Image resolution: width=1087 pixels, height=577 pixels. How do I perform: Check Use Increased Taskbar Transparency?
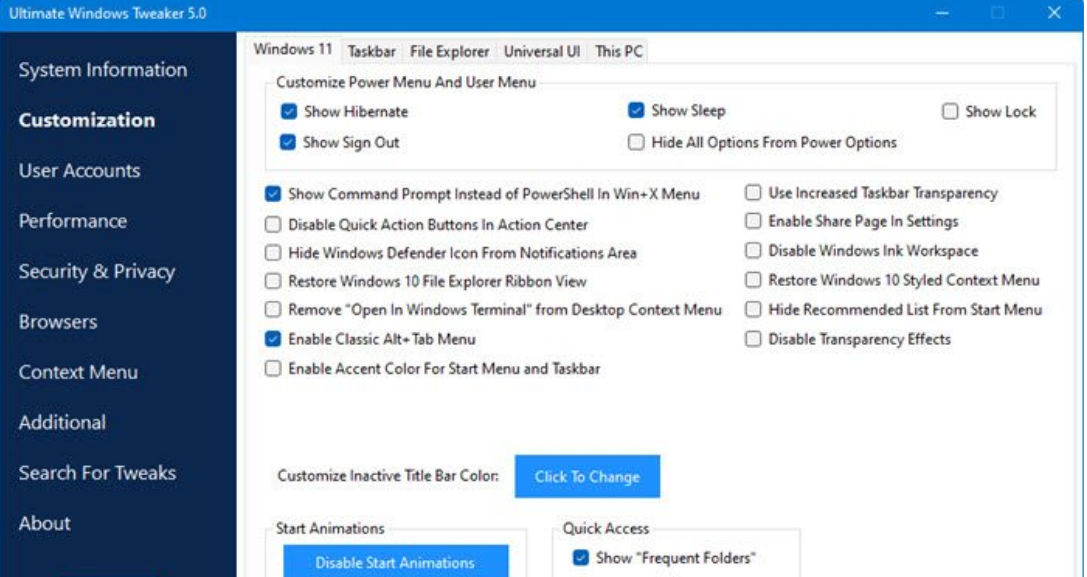[x=753, y=193]
